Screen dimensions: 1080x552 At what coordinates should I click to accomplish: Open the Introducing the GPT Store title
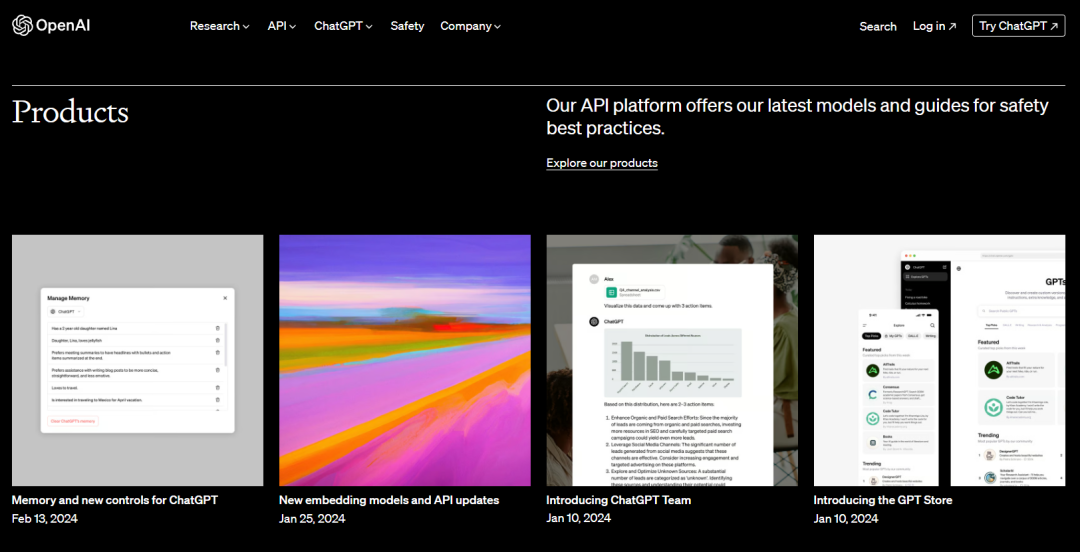(882, 500)
